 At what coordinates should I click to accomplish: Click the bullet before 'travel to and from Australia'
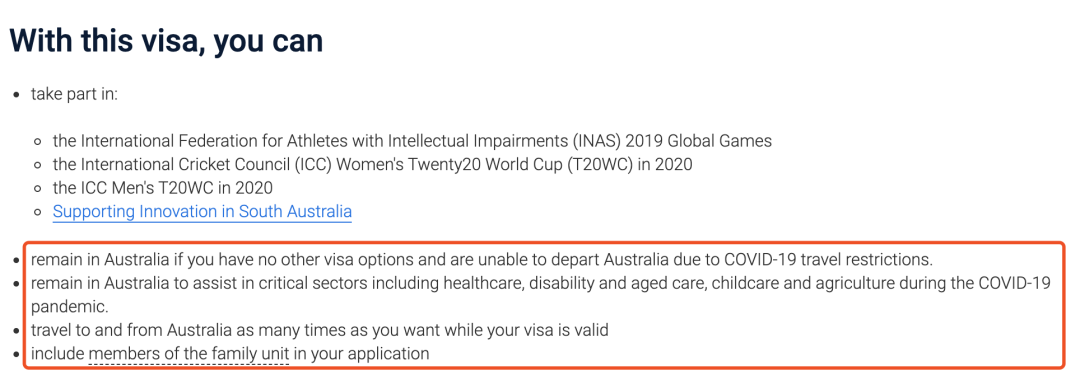17,331
